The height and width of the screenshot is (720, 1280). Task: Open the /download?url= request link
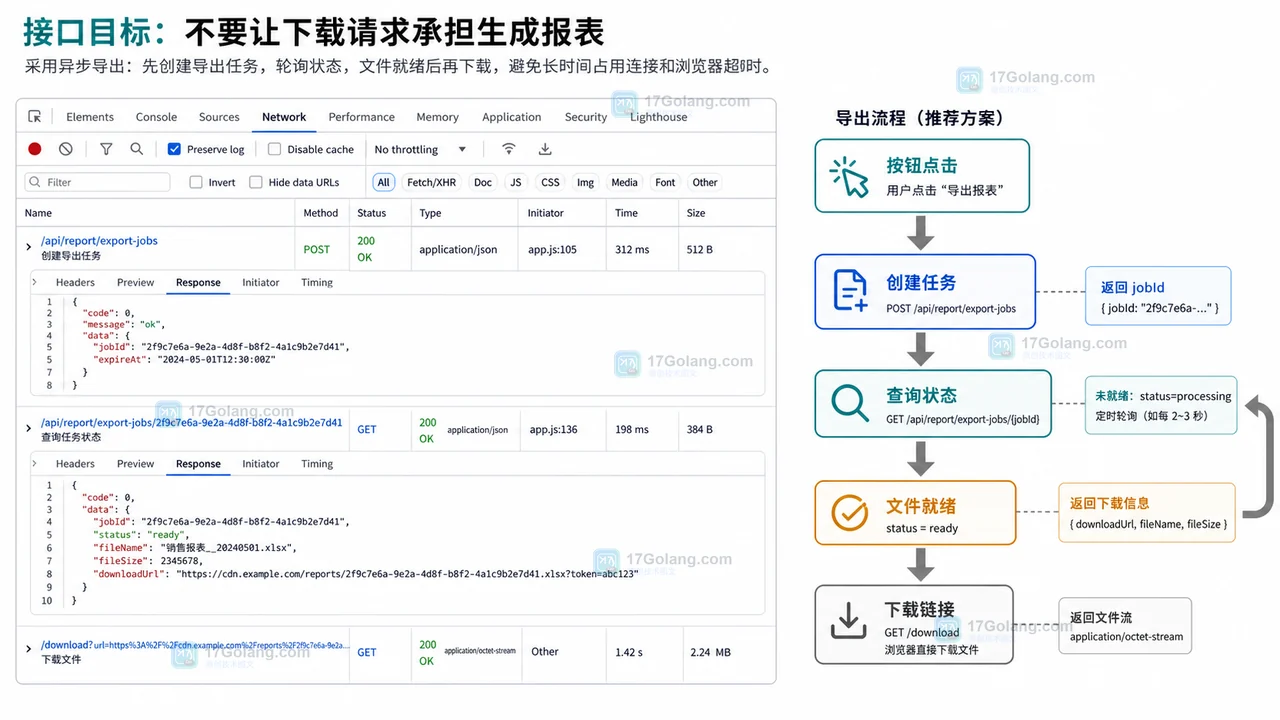(195, 645)
